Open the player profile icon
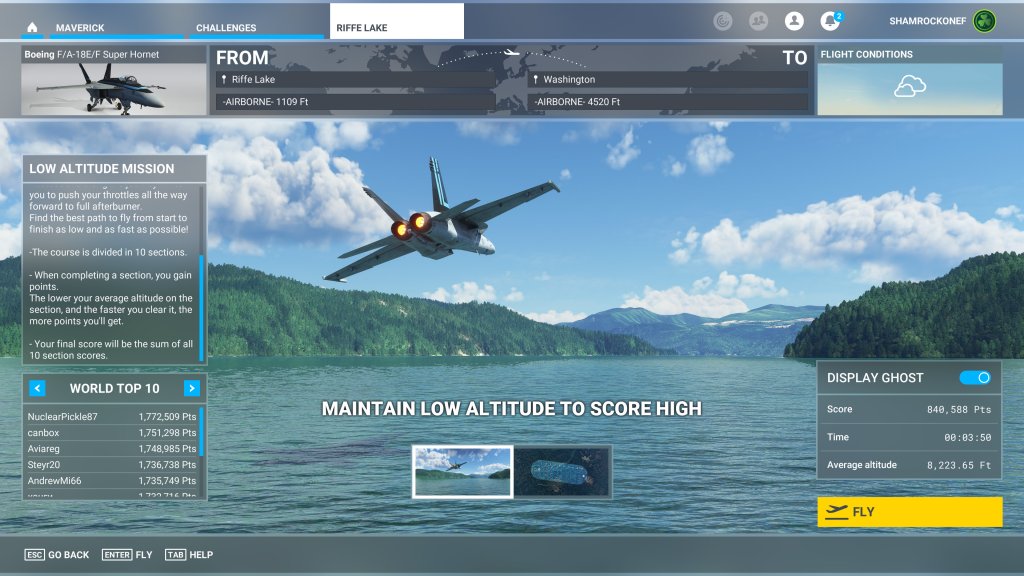 point(794,20)
